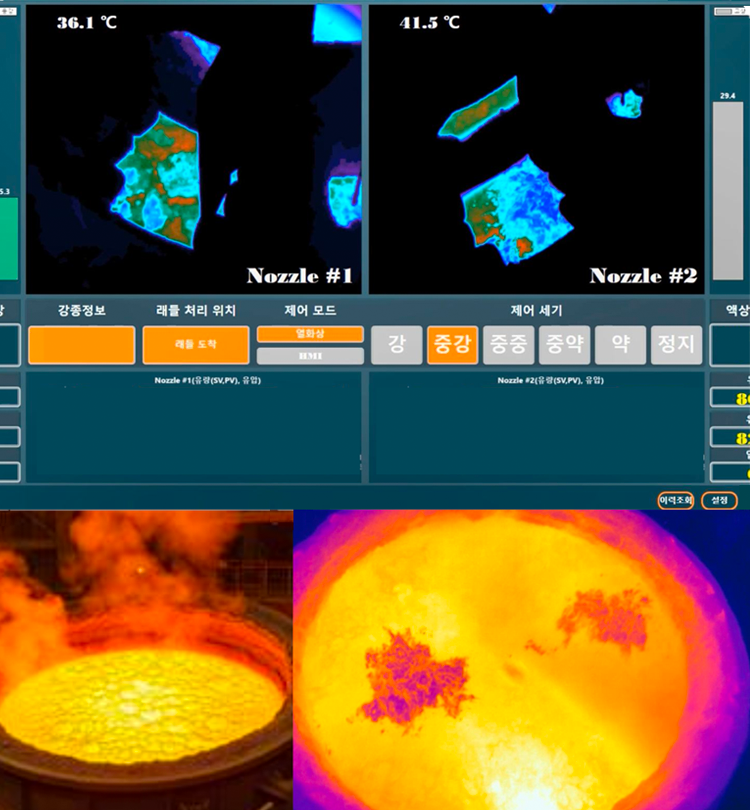The image size is (750, 810).
Task: Open the 이력조회 history lookup
Action: click(x=675, y=500)
